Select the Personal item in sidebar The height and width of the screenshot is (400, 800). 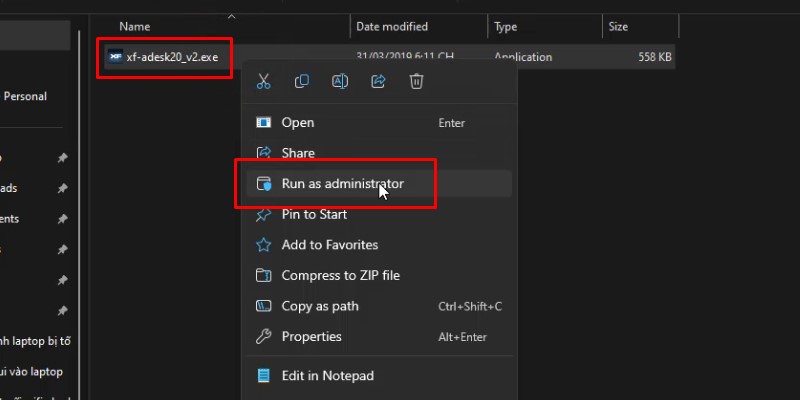[25, 97]
